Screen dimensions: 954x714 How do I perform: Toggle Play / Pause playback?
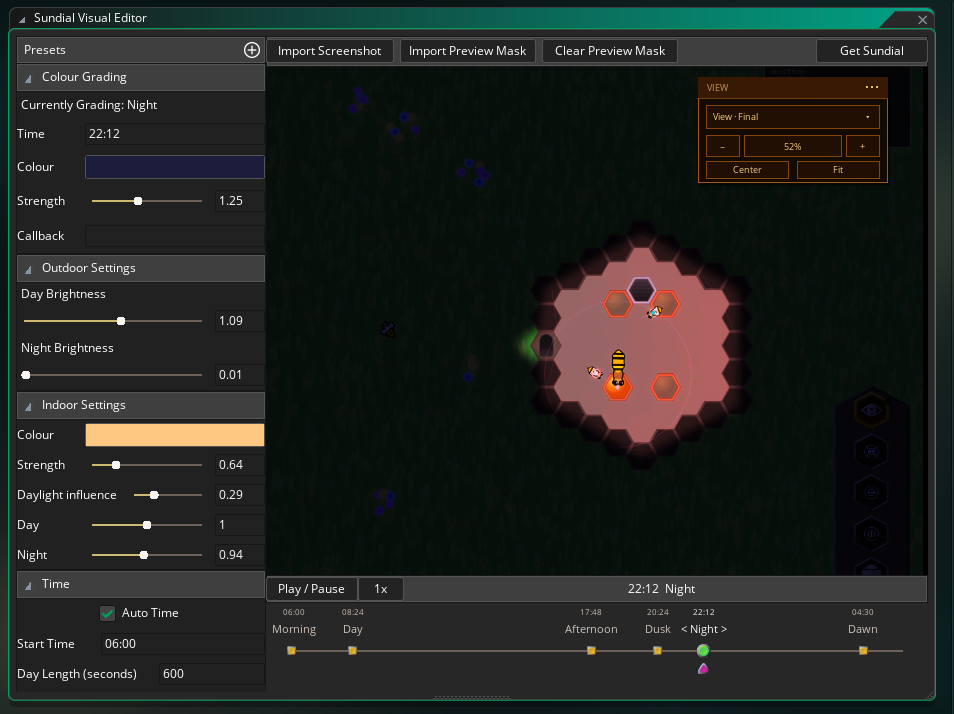[x=312, y=589]
